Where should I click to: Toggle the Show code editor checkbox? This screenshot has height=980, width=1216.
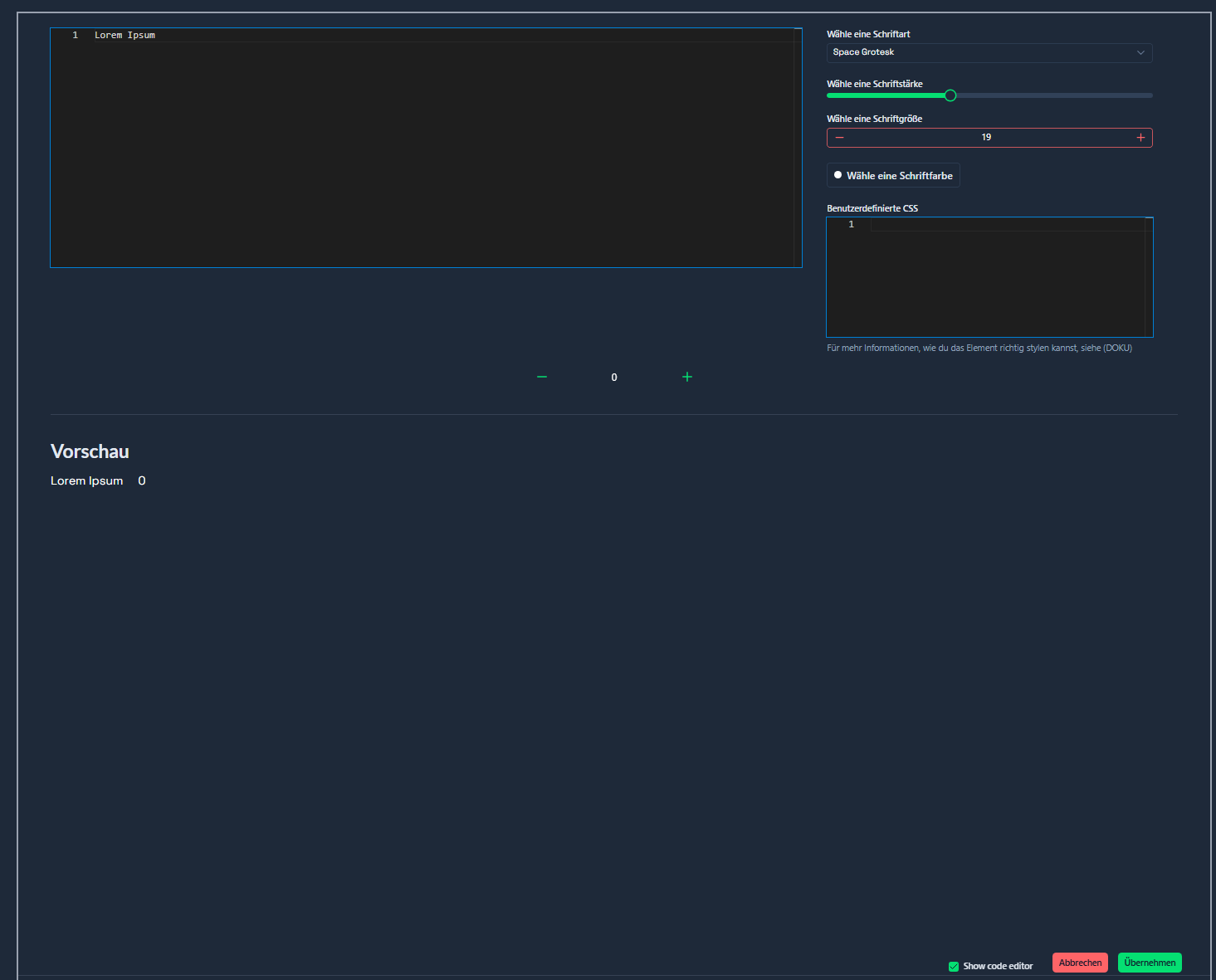[x=954, y=966]
